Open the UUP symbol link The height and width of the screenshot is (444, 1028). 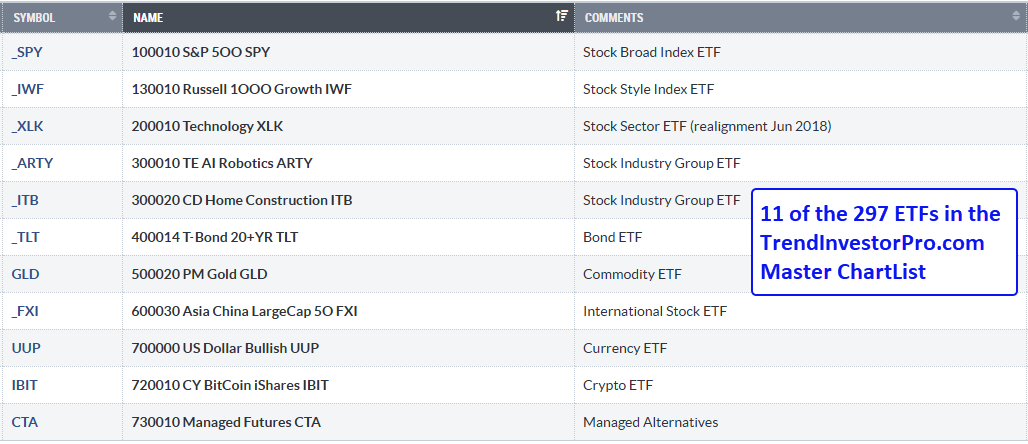[x=26, y=348]
